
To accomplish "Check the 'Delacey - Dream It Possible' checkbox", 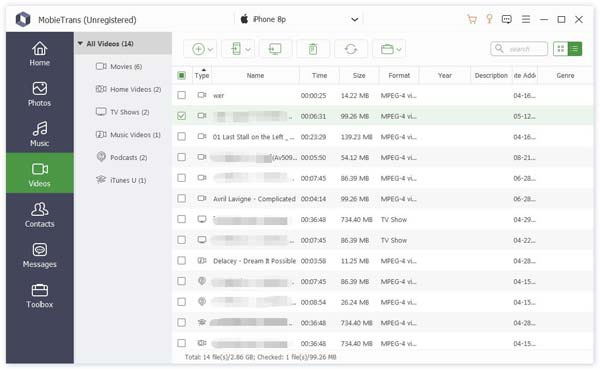I will pos(182,261).
